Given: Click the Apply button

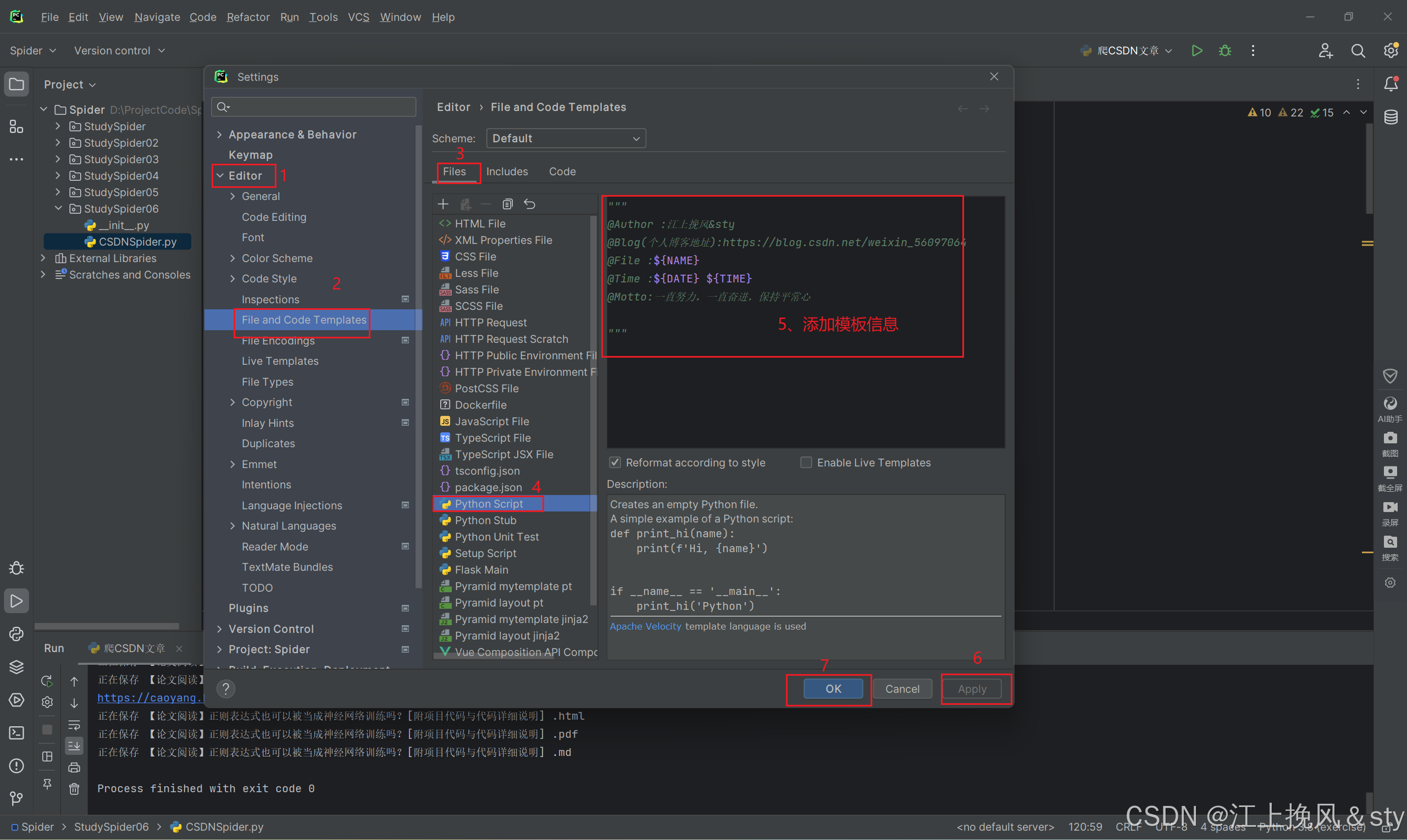Looking at the screenshot, I should click(972, 688).
